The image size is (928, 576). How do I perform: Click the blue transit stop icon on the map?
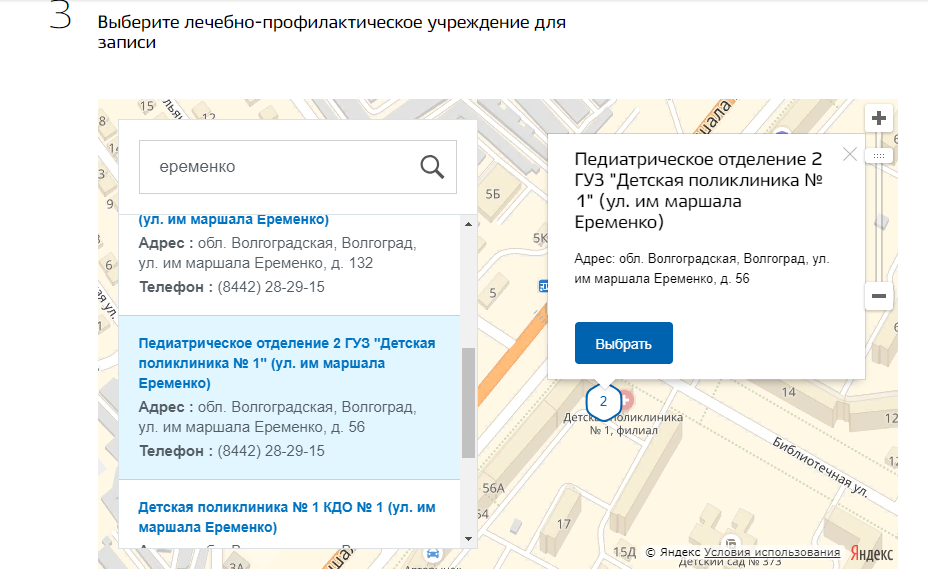pyautogui.click(x=543, y=287)
